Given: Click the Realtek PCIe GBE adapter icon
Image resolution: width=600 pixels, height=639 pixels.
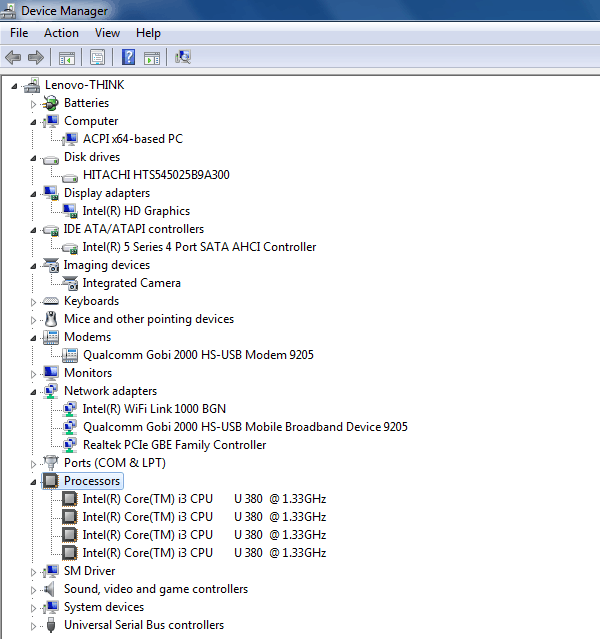Looking at the screenshot, I should (70, 445).
